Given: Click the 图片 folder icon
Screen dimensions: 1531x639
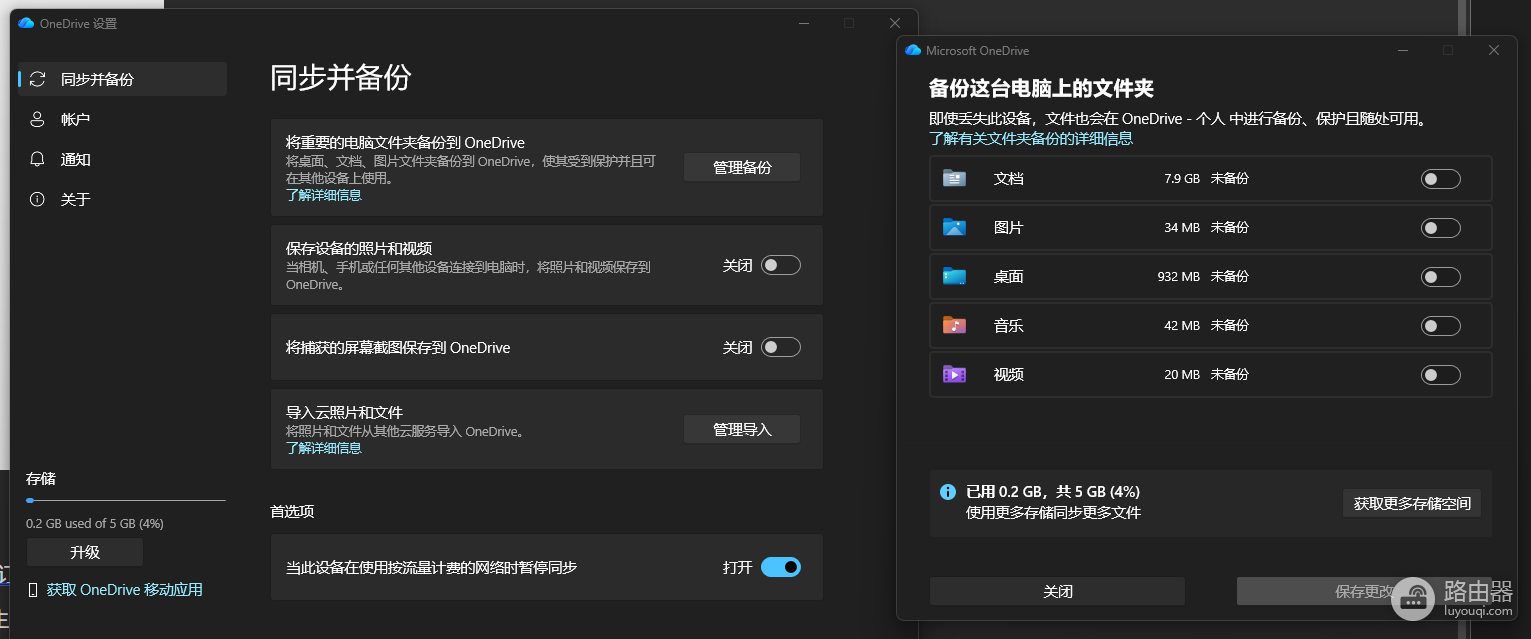Looking at the screenshot, I should click(x=954, y=227).
